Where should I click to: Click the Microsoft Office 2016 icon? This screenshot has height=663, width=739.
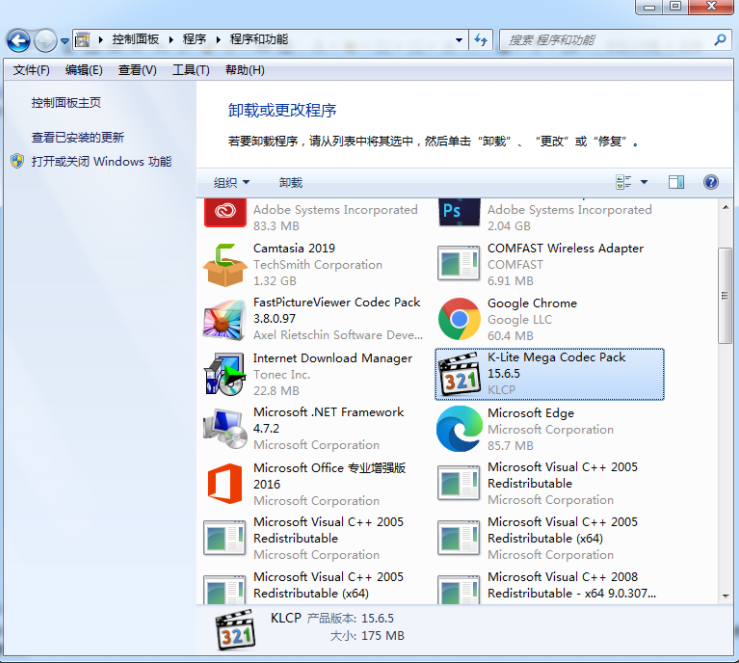224,484
